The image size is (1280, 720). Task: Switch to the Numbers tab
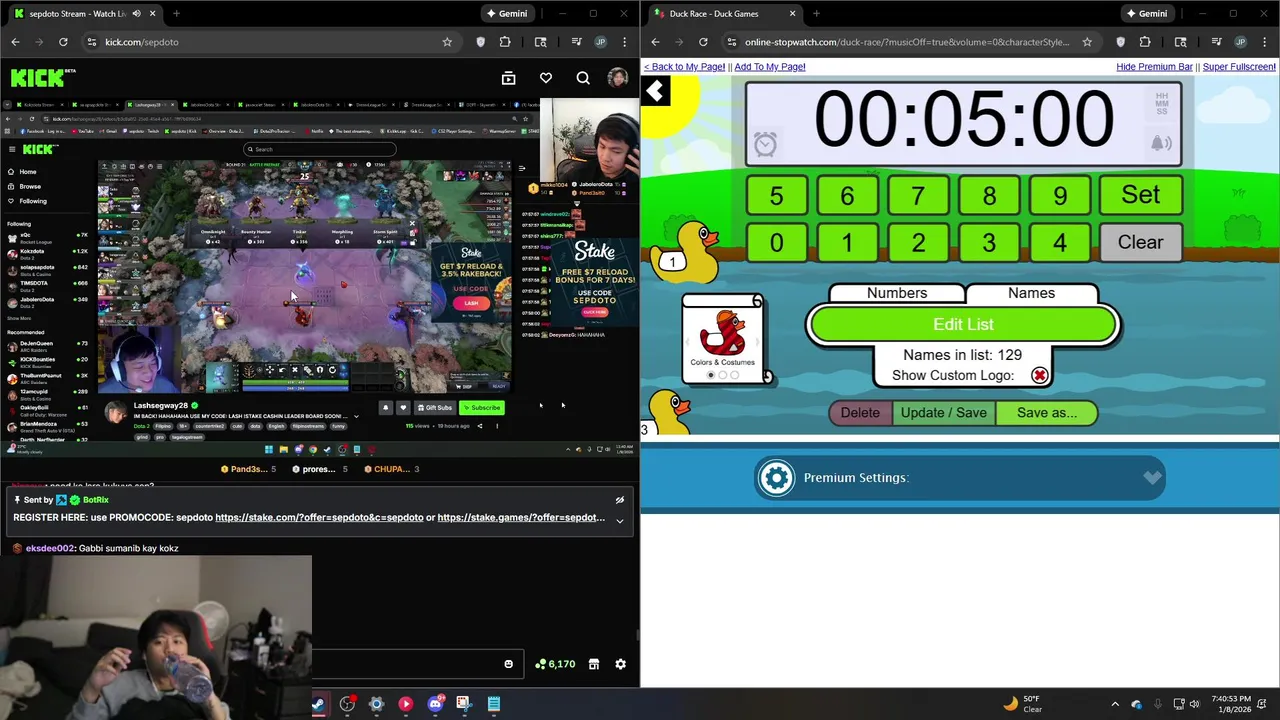(897, 293)
